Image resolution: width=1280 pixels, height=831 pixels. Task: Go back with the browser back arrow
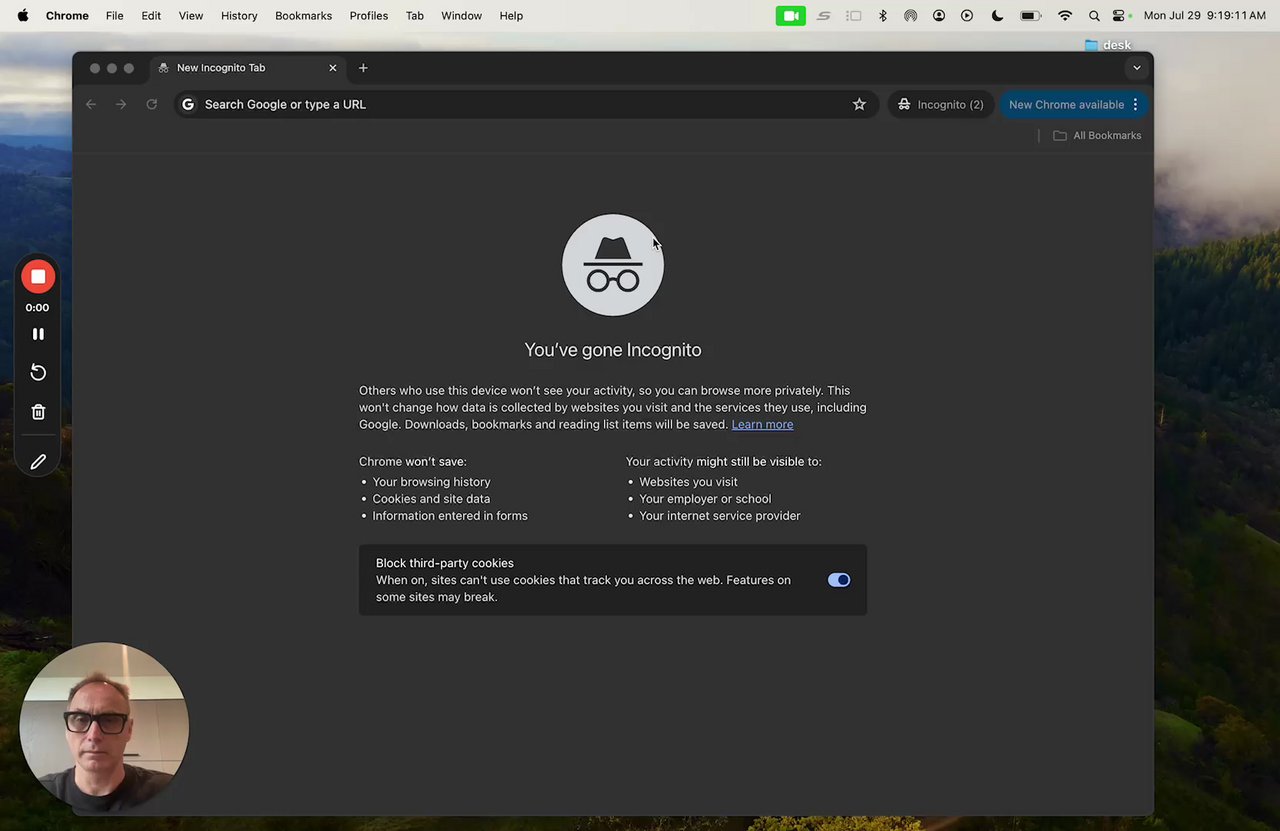tap(91, 104)
